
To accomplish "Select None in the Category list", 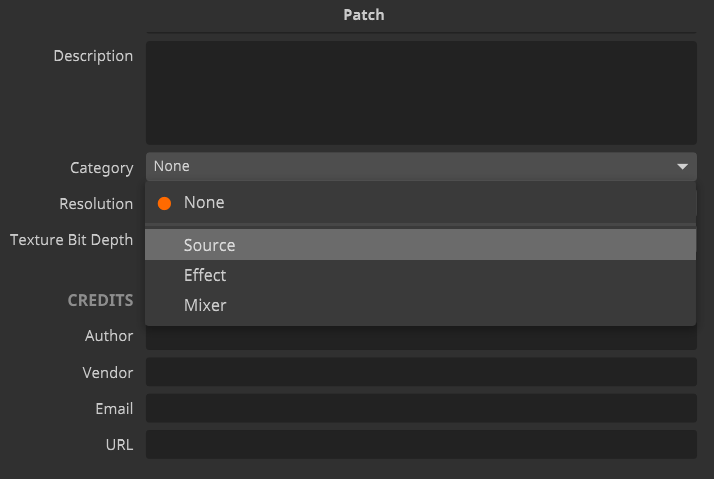I will tap(420, 203).
